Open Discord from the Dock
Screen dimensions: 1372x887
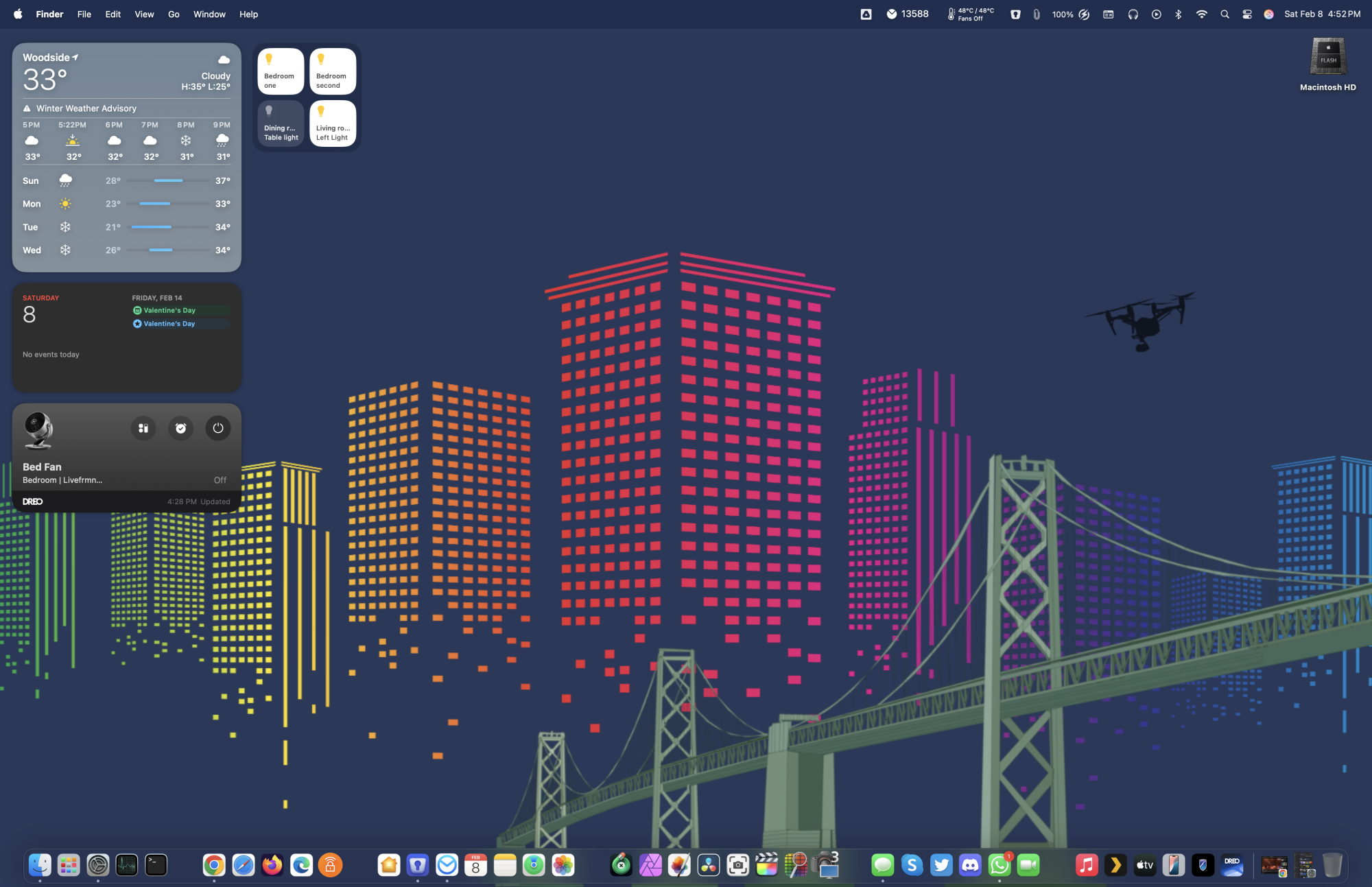coord(969,865)
